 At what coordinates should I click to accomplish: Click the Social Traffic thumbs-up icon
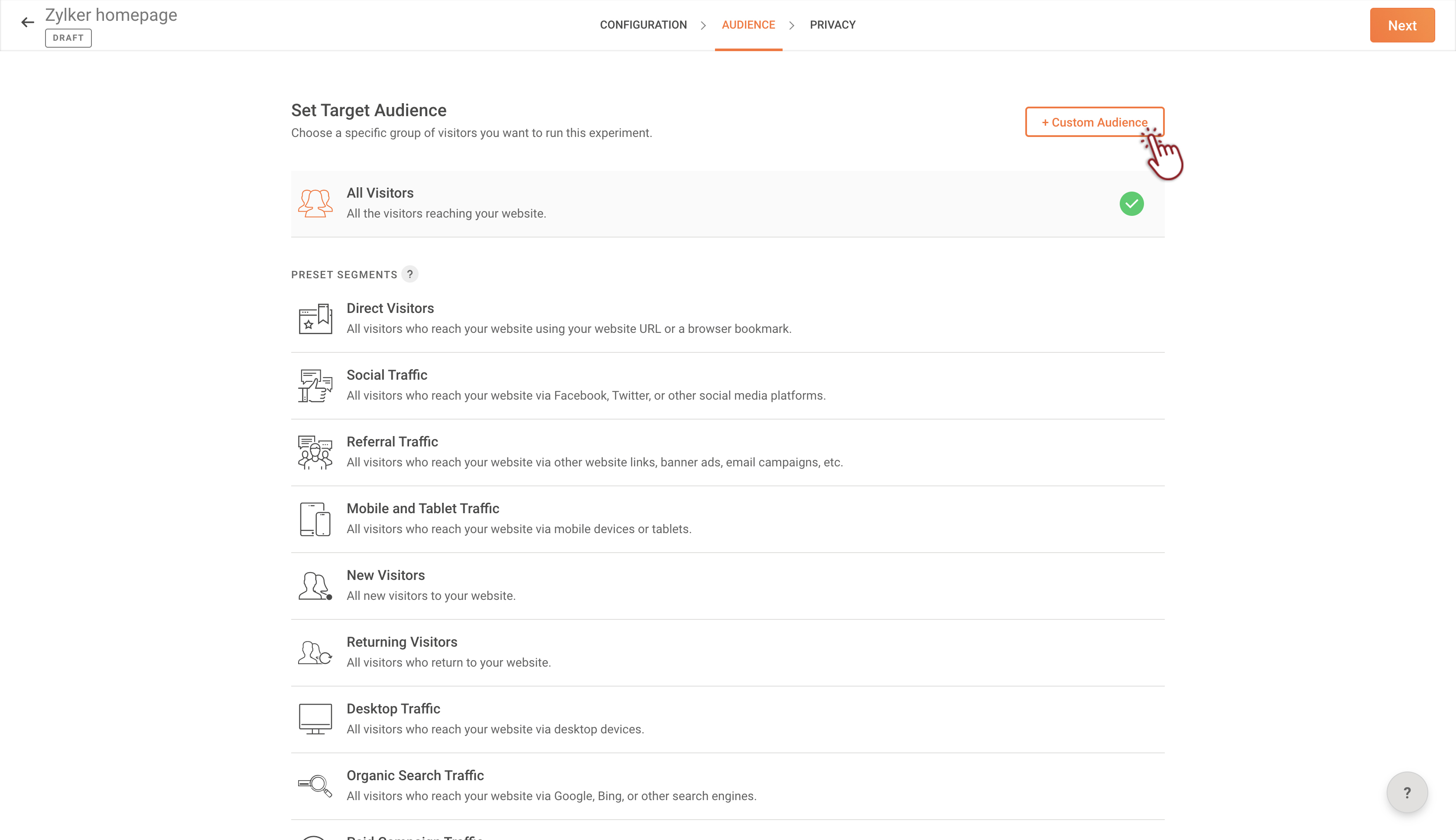pyautogui.click(x=315, y=385)
